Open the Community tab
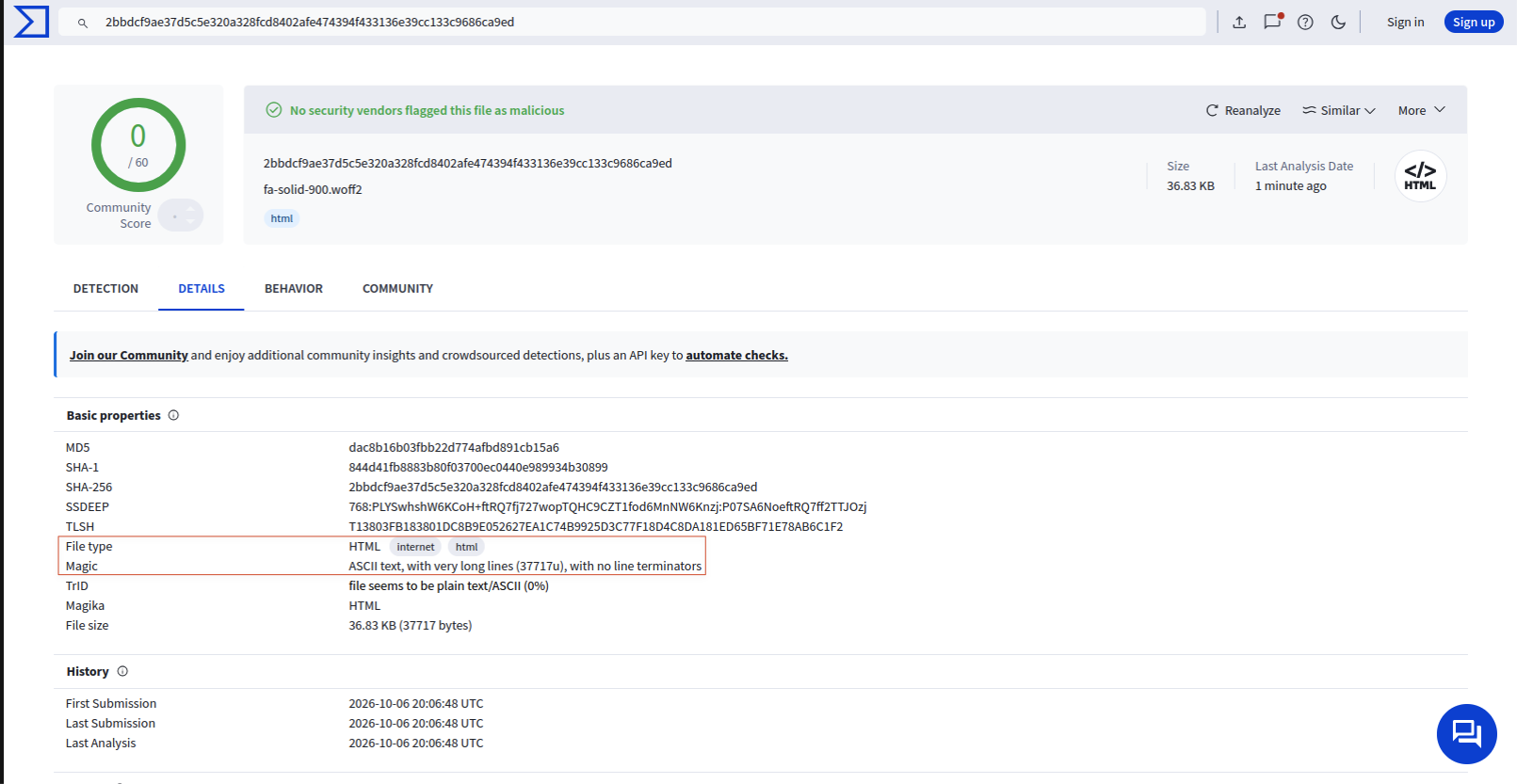 (397, 289)
